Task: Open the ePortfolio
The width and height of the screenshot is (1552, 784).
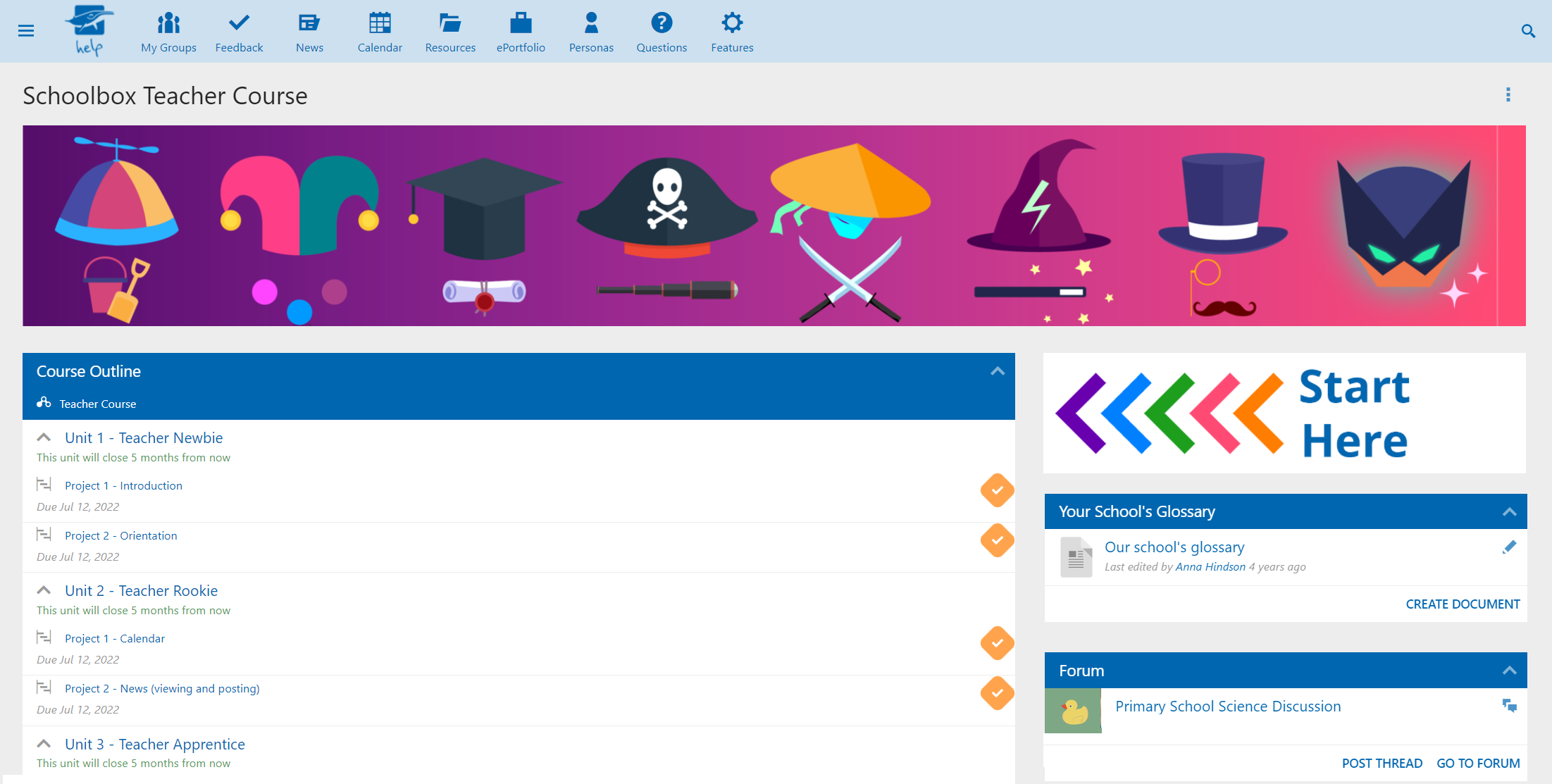Action: tap(521, 30)
